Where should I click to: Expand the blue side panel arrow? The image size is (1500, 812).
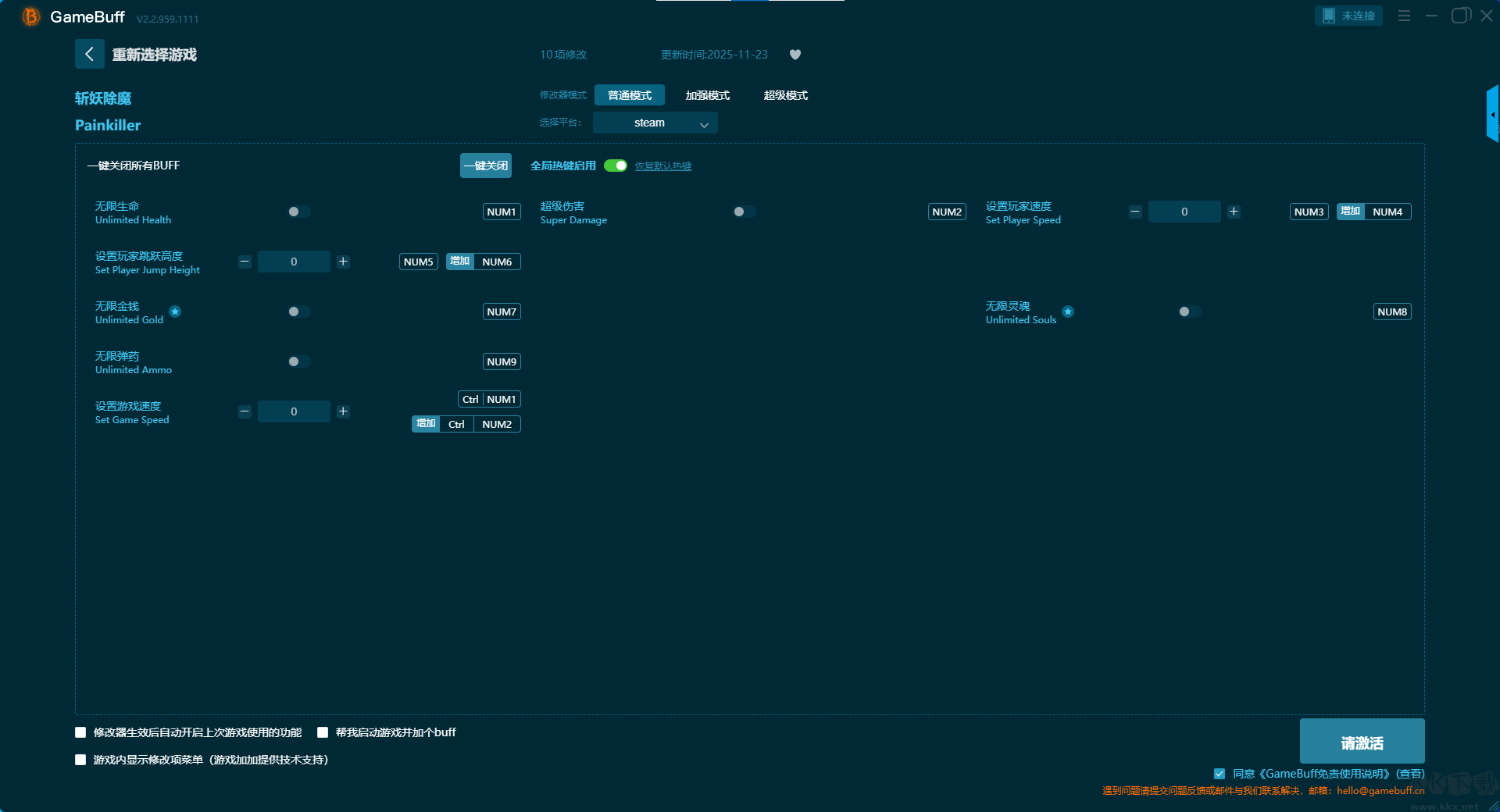(x=1492, y=115)
